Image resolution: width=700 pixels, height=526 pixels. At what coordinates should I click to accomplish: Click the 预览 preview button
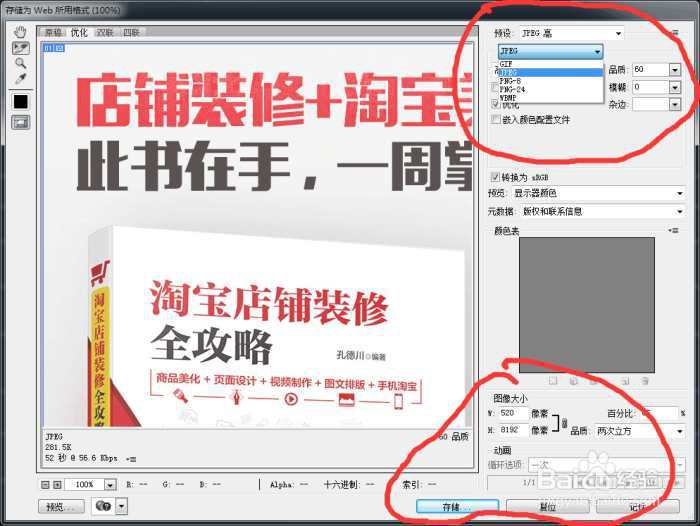point(61,506)
